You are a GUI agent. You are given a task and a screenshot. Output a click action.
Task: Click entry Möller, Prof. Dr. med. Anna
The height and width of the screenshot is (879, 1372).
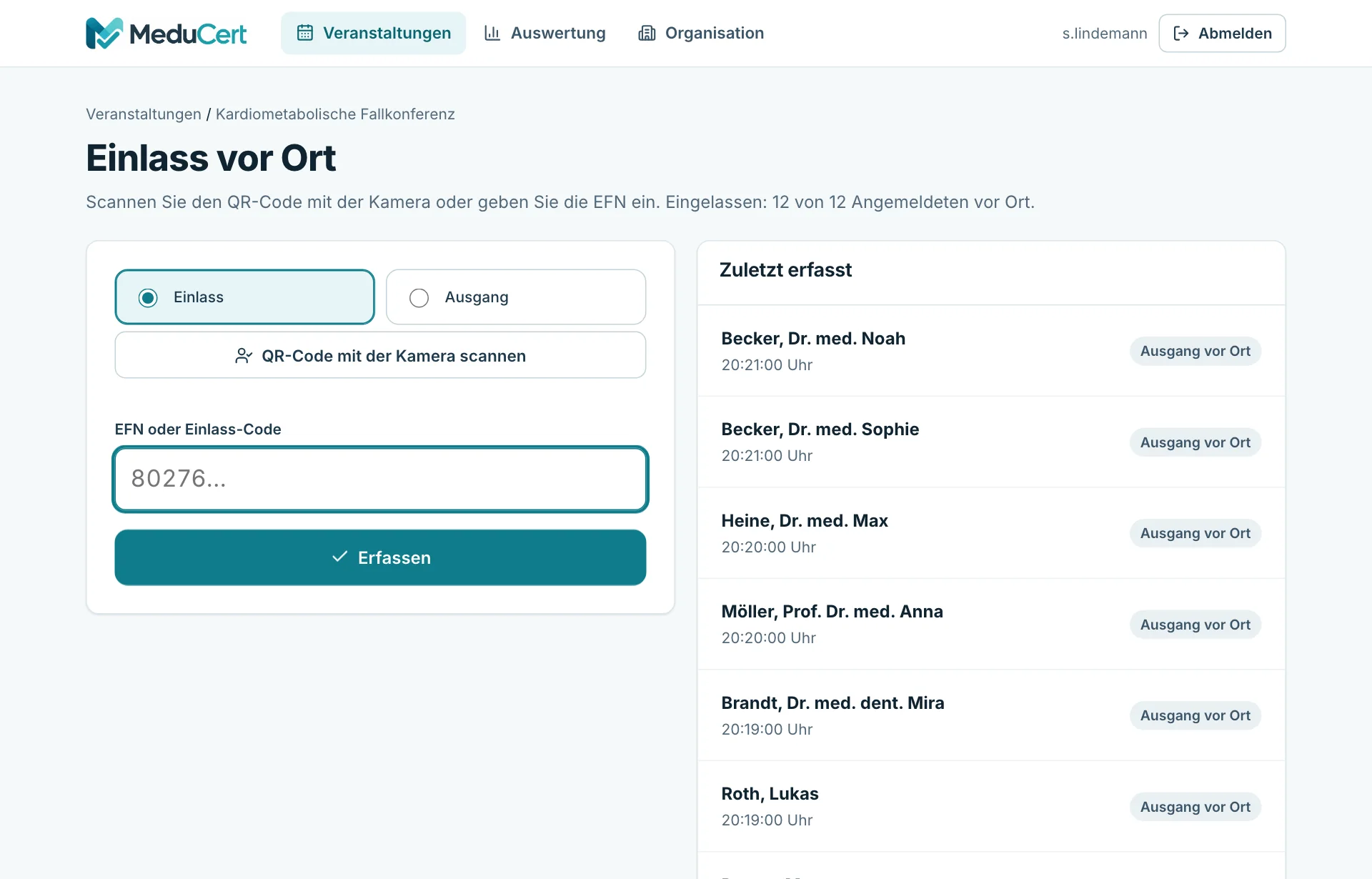pyautogui.click(x=991, y=624)
